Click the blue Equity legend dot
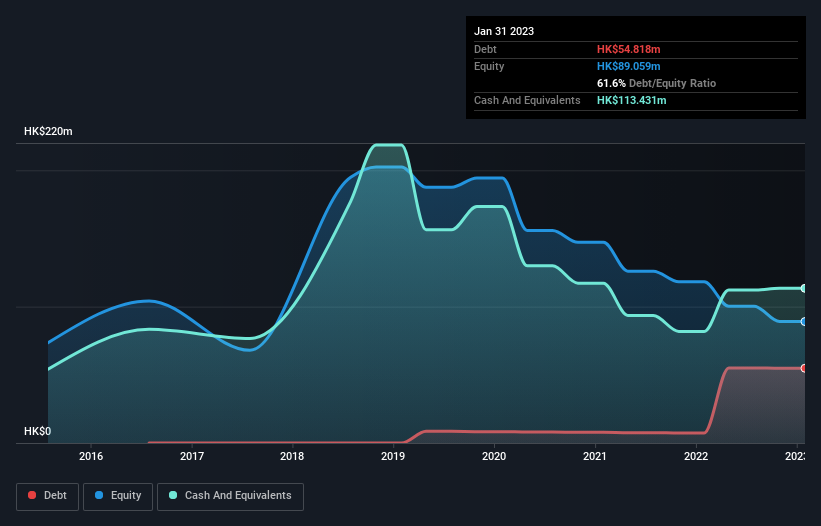The width and height of the screenshot is (821, 526). tap(99, 495)
